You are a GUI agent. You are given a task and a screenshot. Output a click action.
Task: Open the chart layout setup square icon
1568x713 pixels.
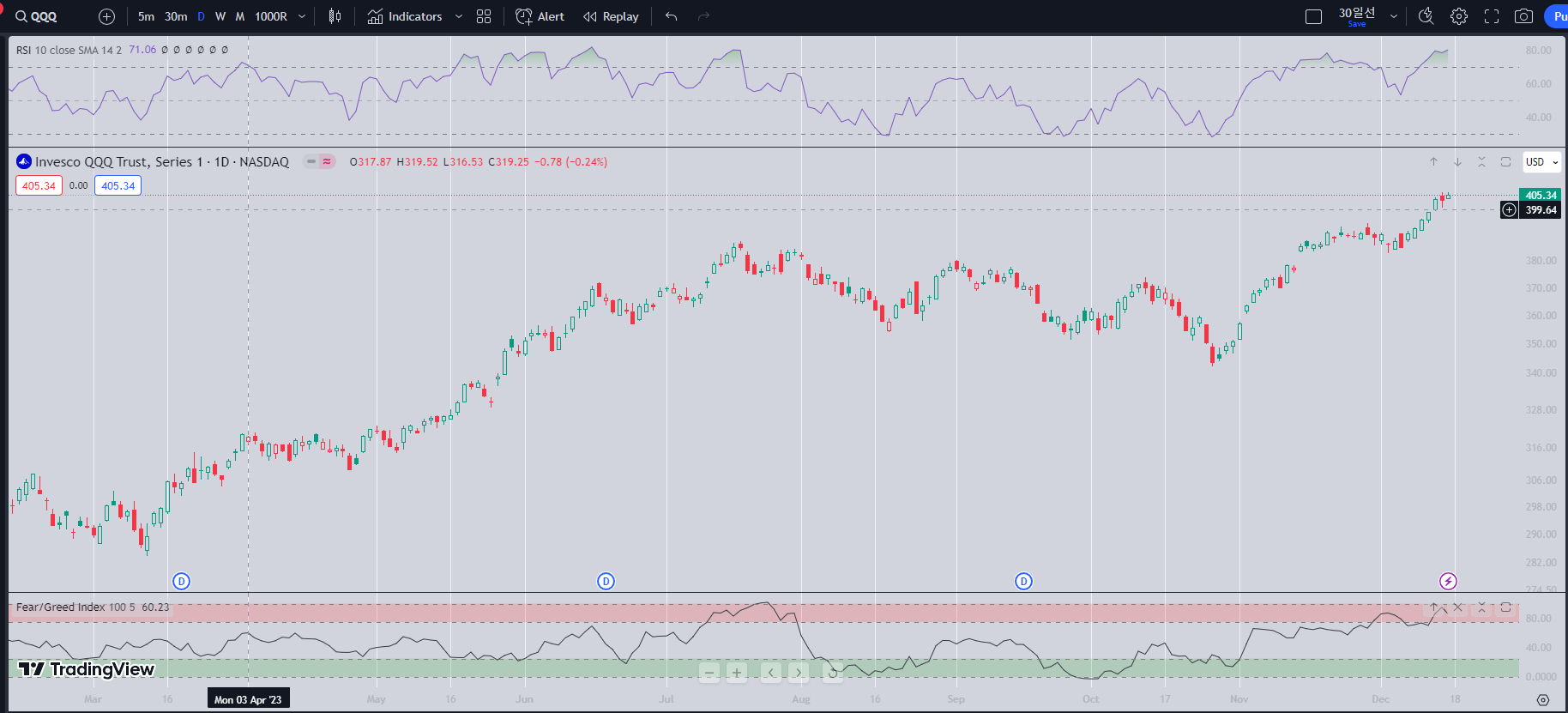pyautogui.click(x=1313, y=16)
